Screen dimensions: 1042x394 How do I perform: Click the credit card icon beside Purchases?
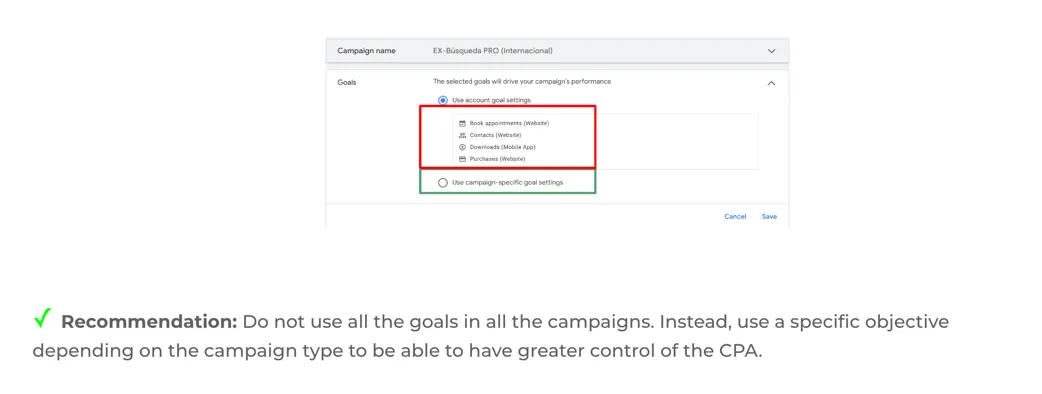point(463,159)
